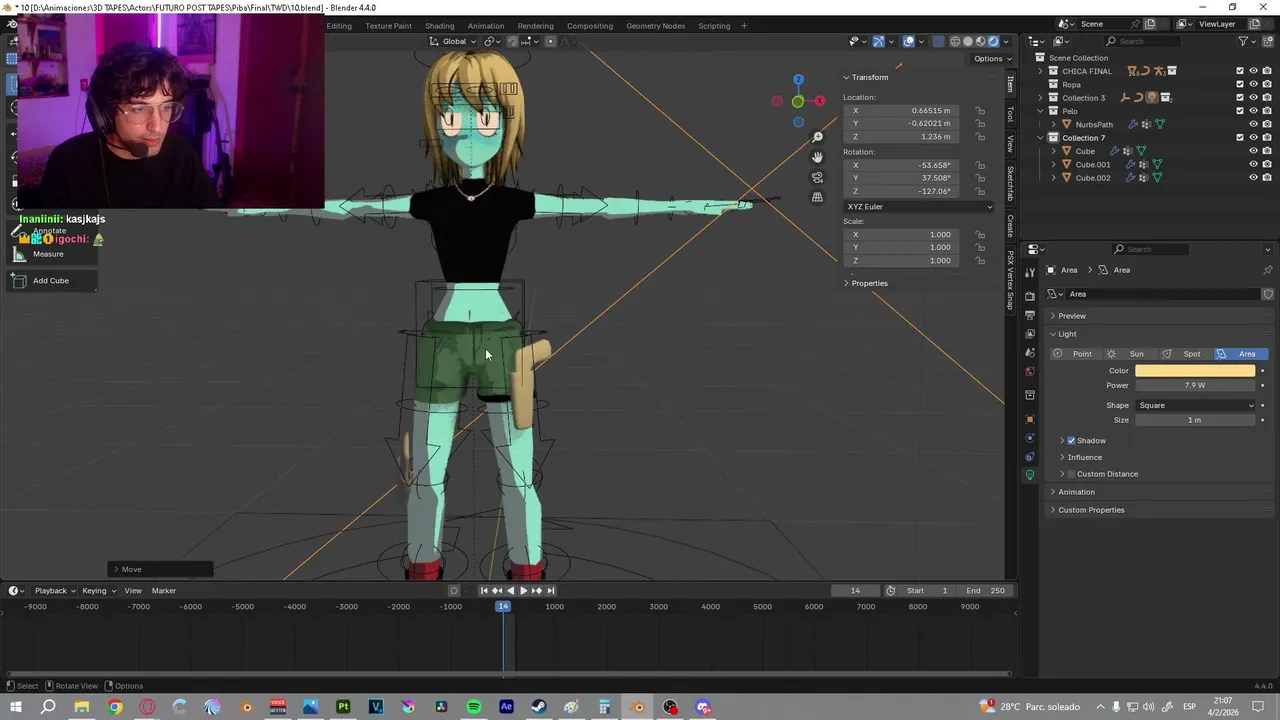Switch to Shading workspace tab
The image size is (1280, 720).
pyautogui.click(x=439, y=26)
